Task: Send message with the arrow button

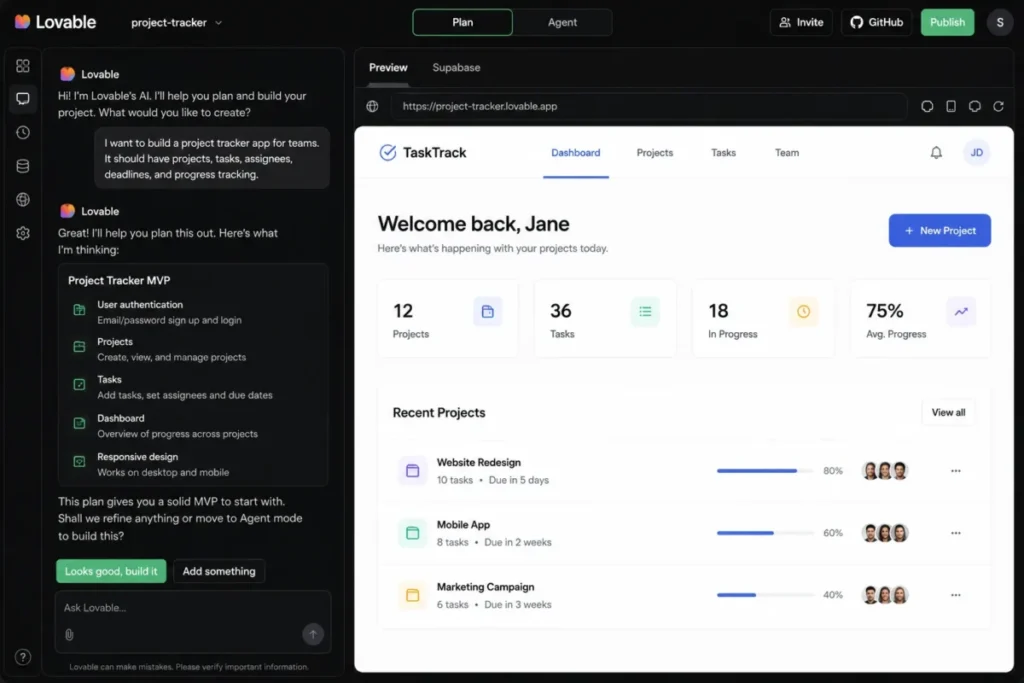Action: pos(313,633)
